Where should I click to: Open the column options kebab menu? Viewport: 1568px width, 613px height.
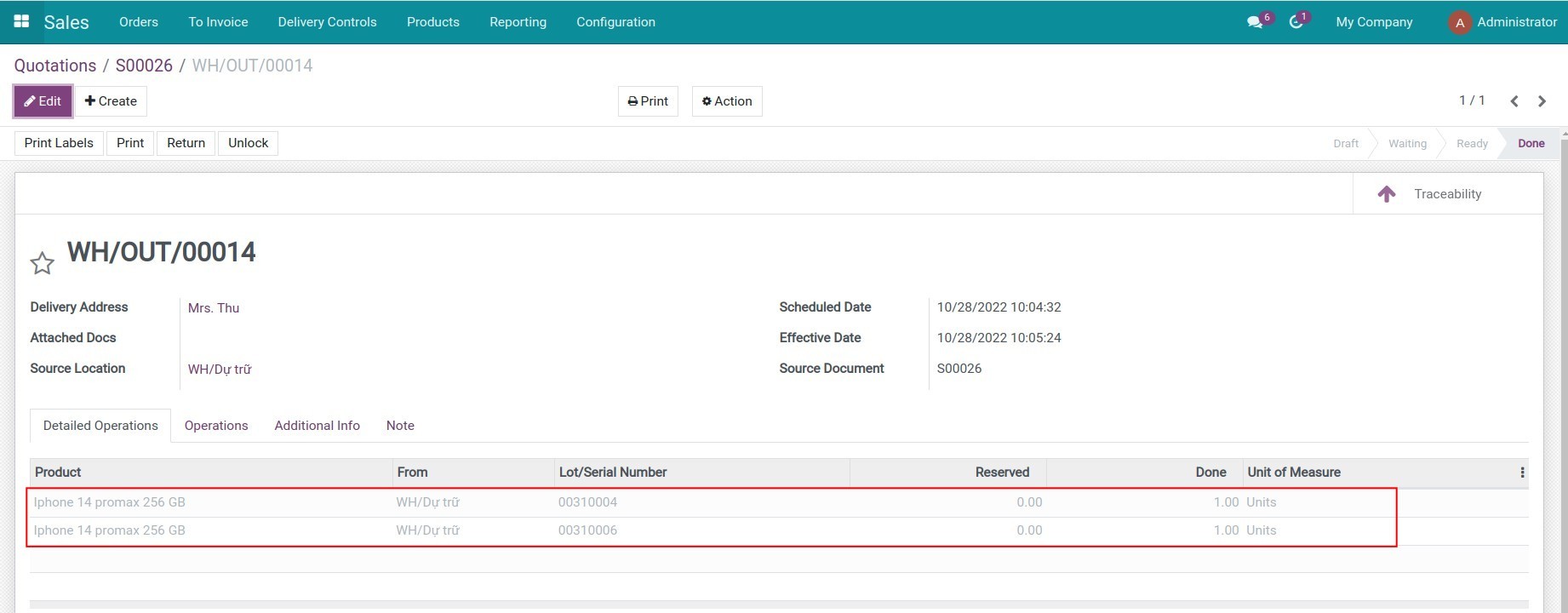coord(1522,473)
